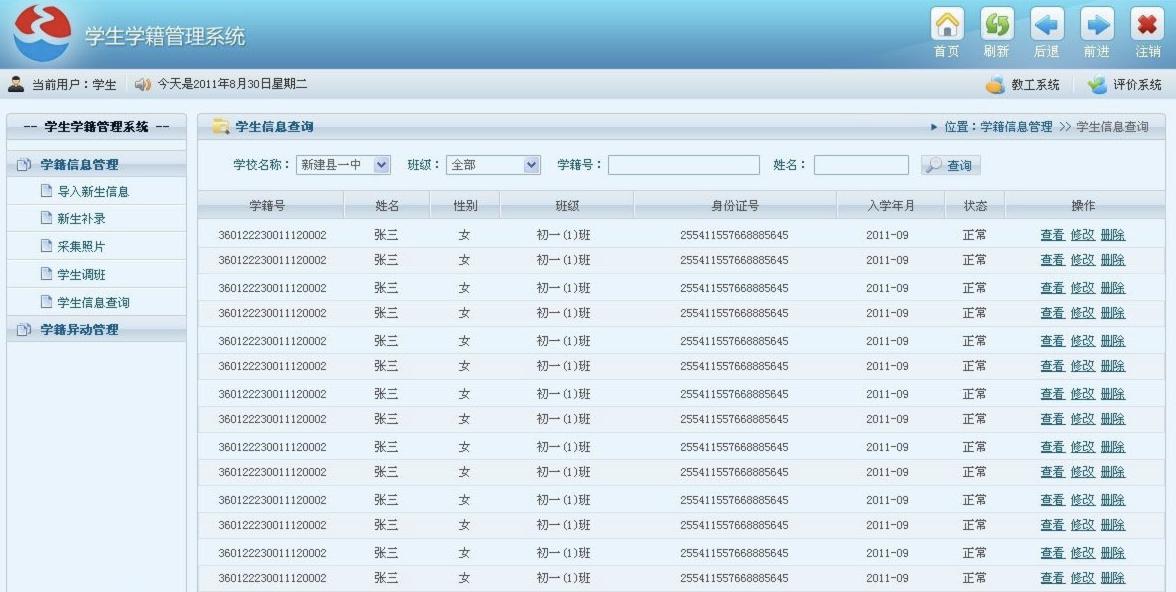This screenshot has width=1176, height=592.
Task: Click the 首页 home icon
Action: click(946, 25)
